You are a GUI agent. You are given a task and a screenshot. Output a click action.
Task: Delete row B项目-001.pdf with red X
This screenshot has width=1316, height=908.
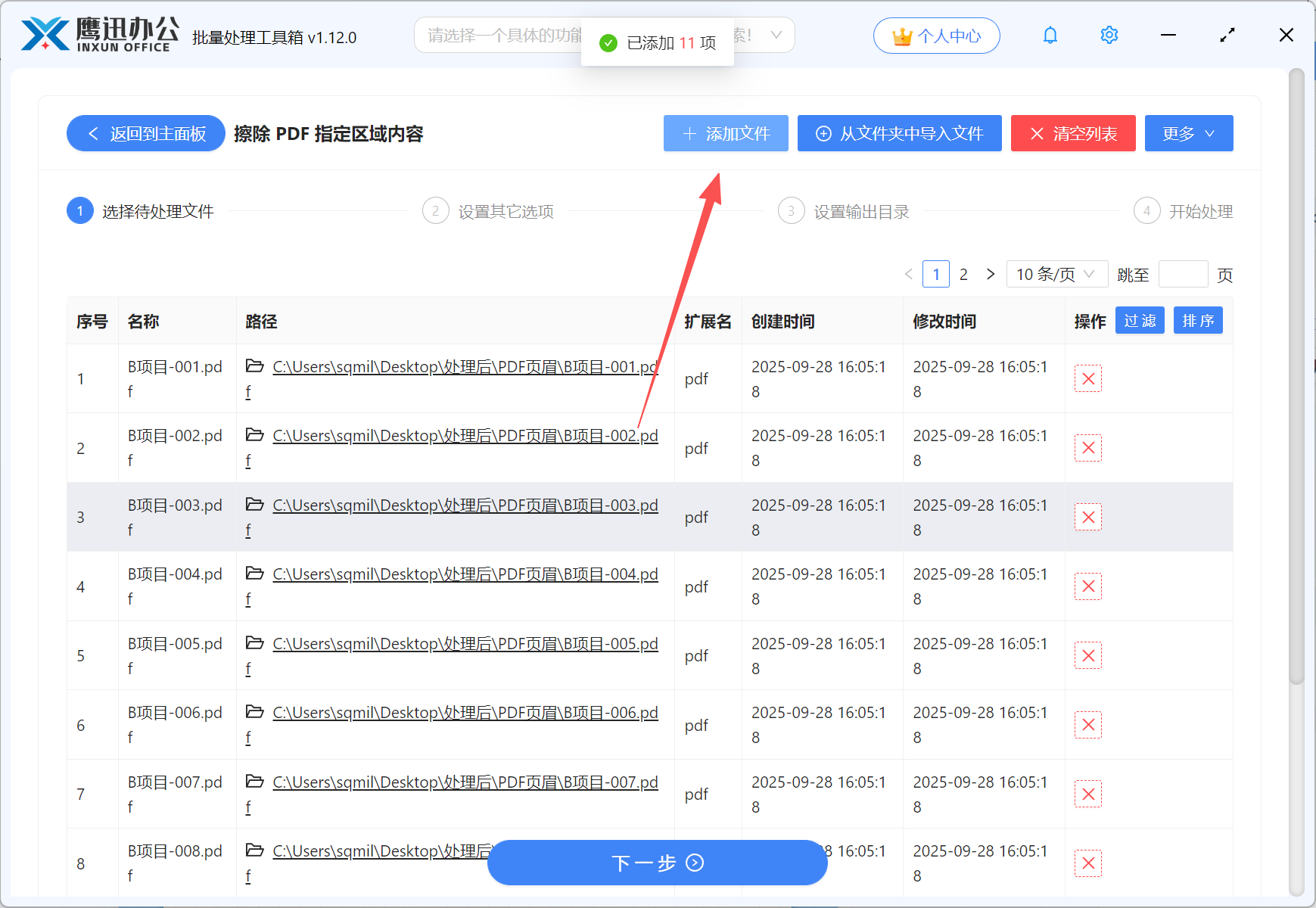pyautogui.click(x=1088, y=378)
